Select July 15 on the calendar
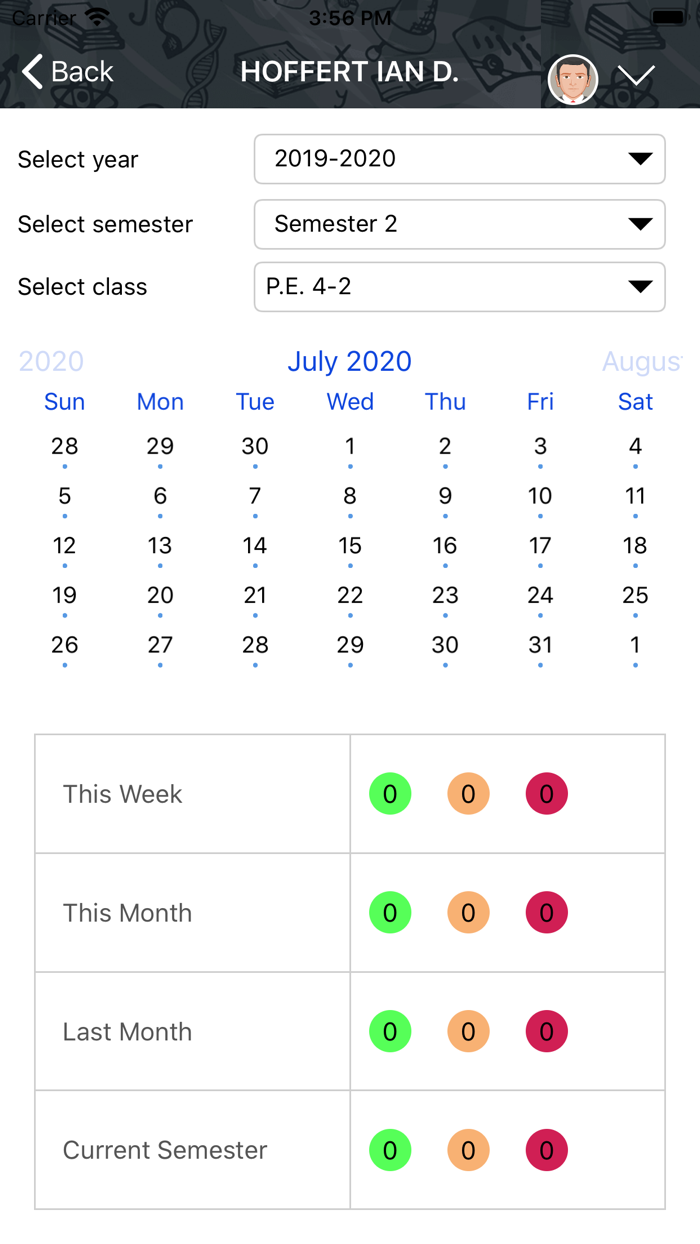The height and width of the screenshot is (1244, 700). coord(350,546)
